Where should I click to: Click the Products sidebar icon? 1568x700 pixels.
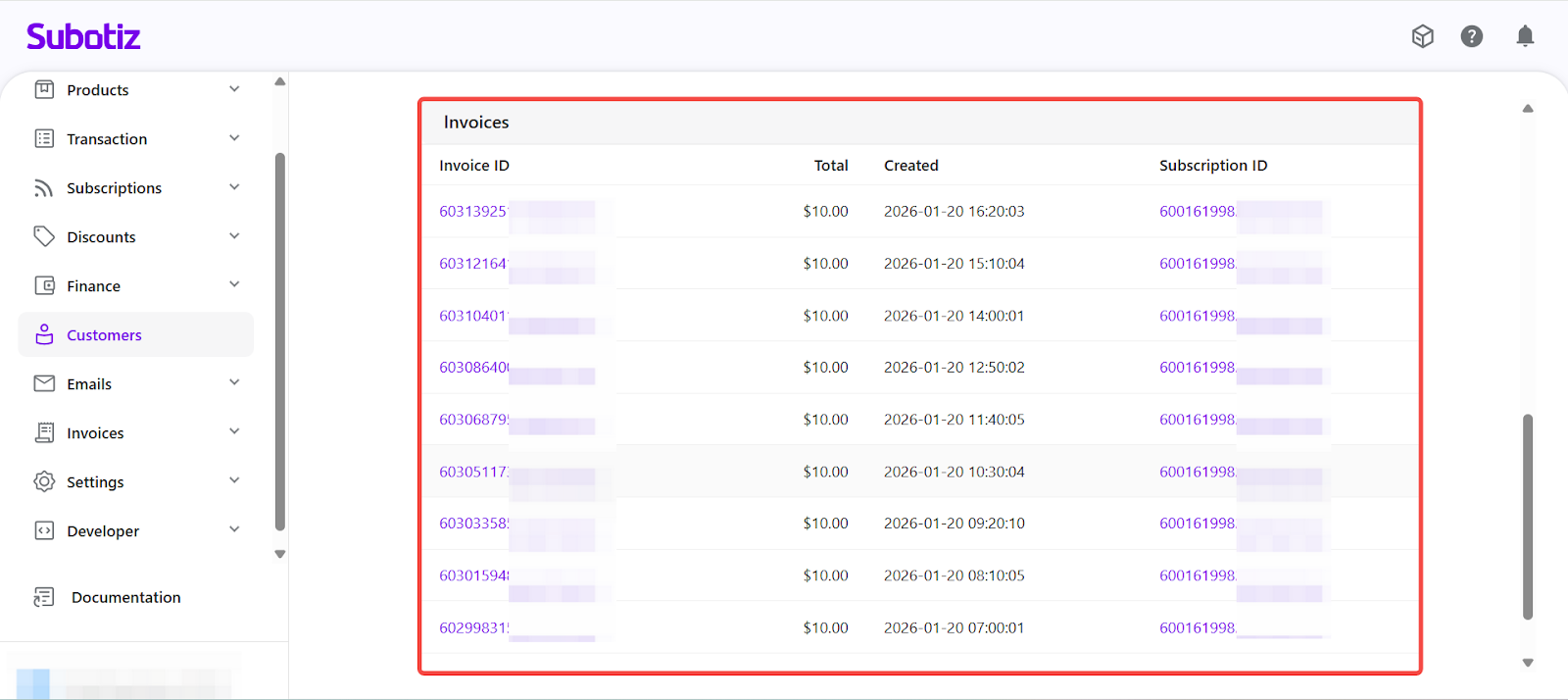tap(44, 89)
